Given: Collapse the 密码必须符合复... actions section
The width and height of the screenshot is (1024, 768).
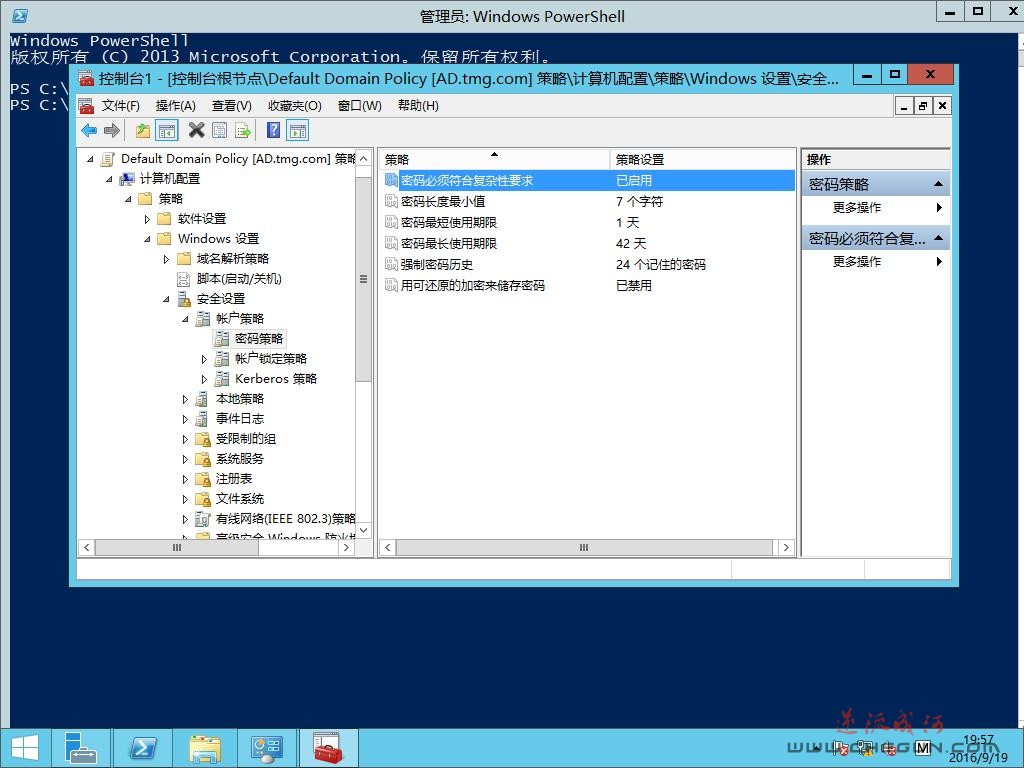Looking at the screenshot, I should tap(938, 238).
